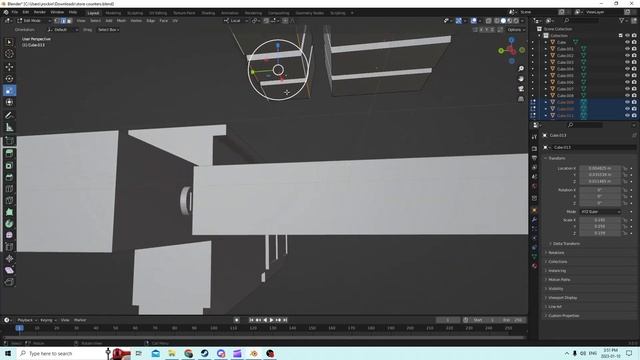This screenshot has width=640, height=360.
Task: Select the Rip Region tool
Action: [x=9, y=282]
